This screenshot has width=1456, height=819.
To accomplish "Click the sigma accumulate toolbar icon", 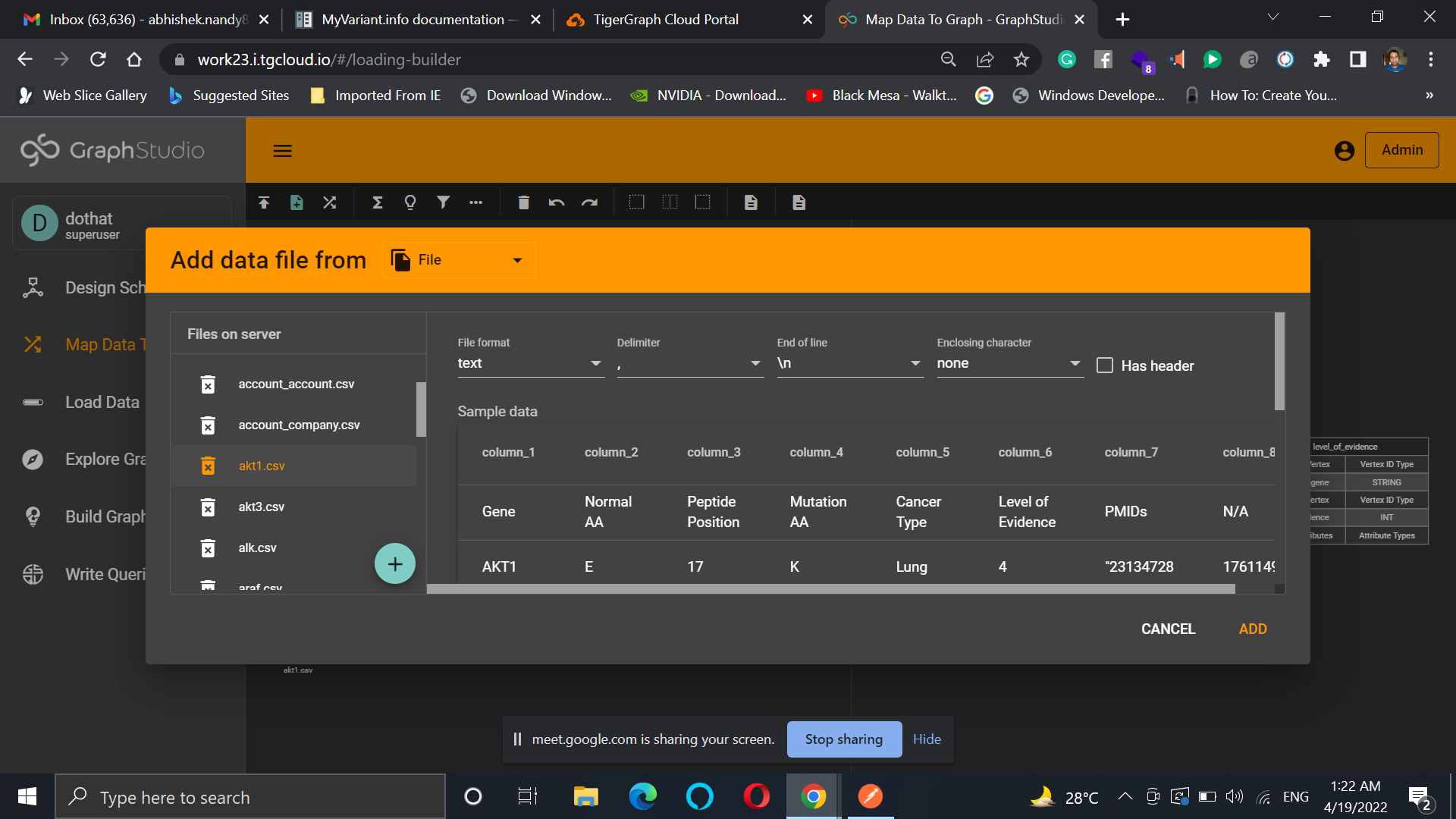I will [377, 202].
